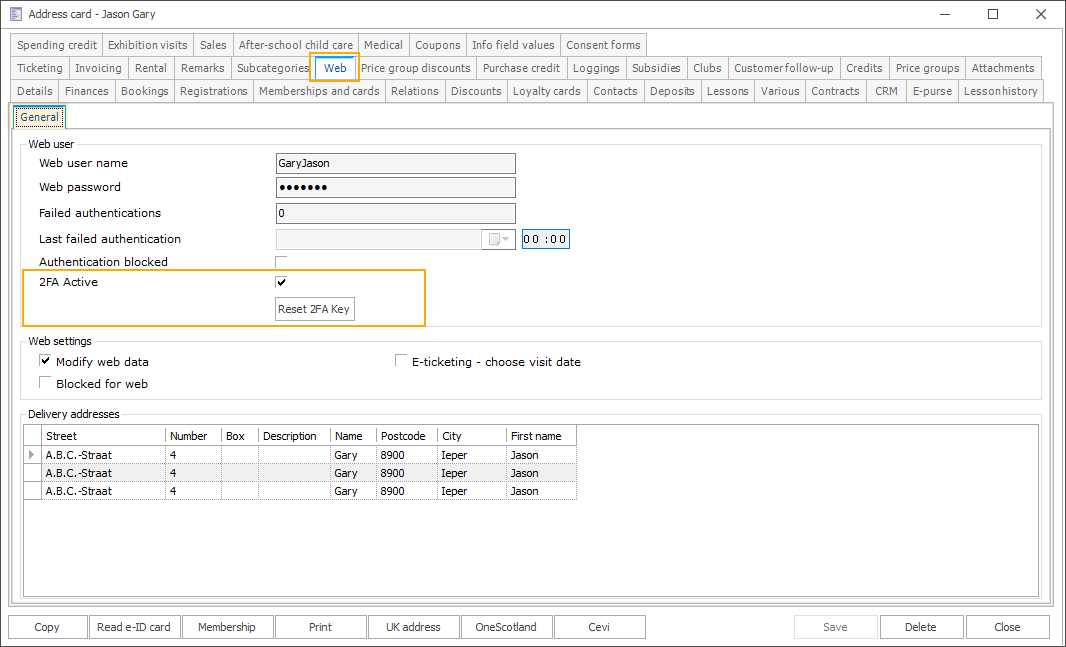Sort delivery addresses by Postcode column
This screenshot has width=1066, height=647.
tap(406, 436)
